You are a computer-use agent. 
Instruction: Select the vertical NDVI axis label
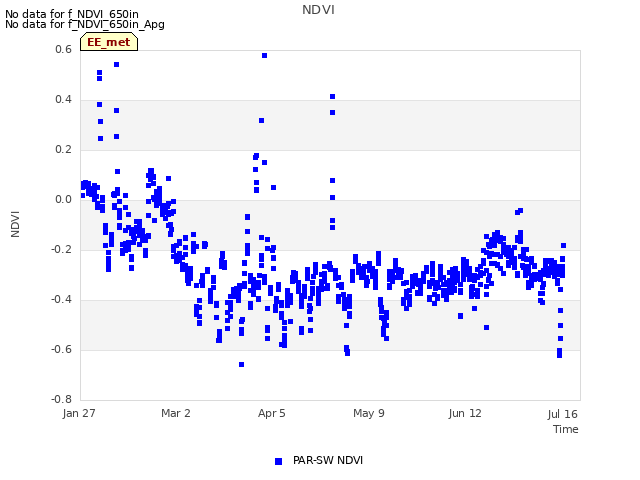pos(16,224)
